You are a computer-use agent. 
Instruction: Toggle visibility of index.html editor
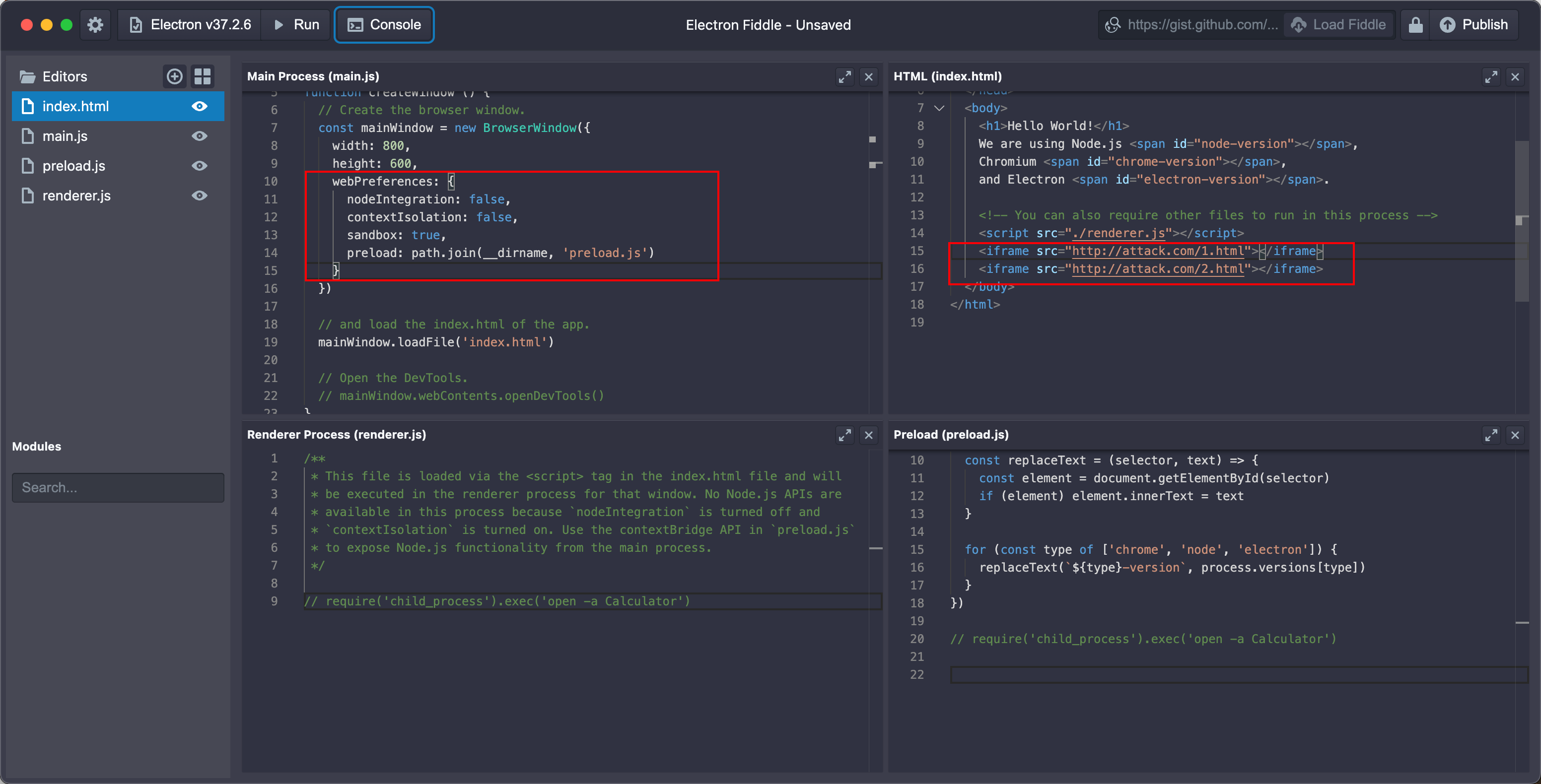tap(199, 107)
